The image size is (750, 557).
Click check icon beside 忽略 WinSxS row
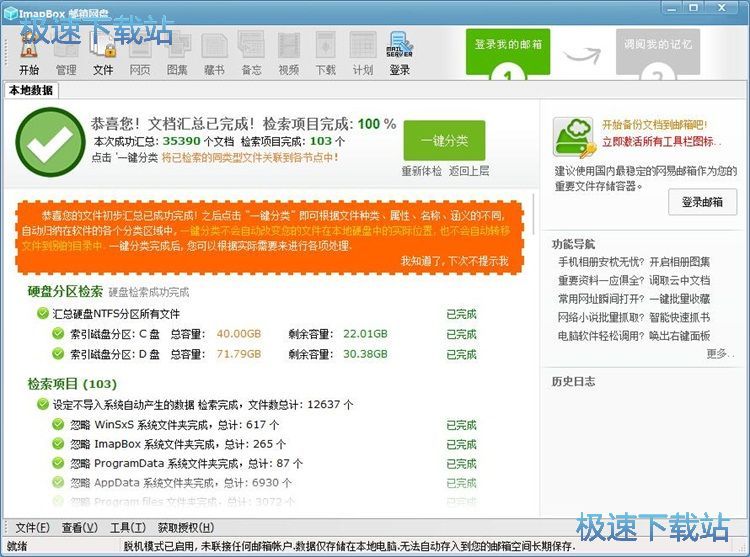coord(58,425)
